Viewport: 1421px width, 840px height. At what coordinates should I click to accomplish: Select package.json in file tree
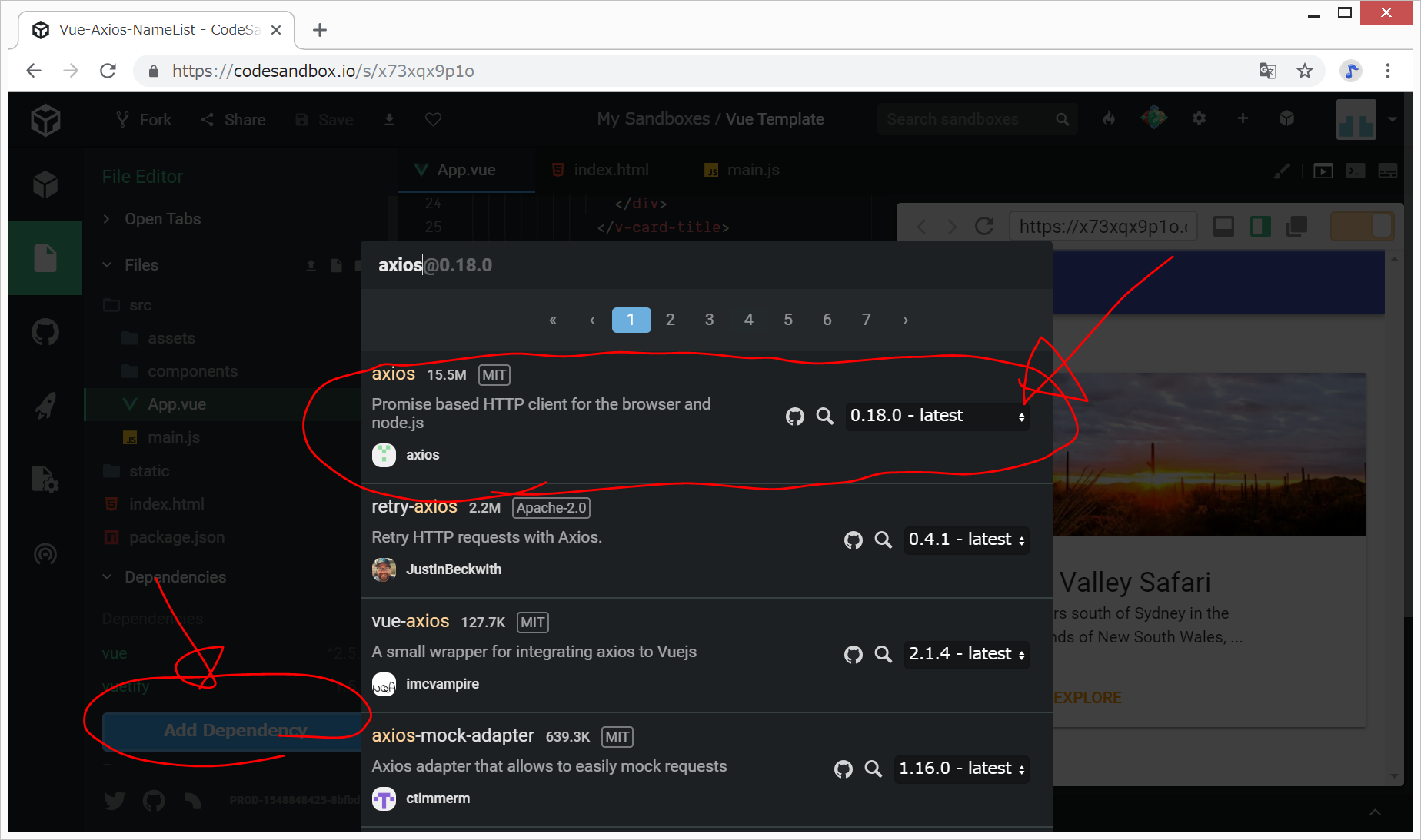[x=177, y=537]
